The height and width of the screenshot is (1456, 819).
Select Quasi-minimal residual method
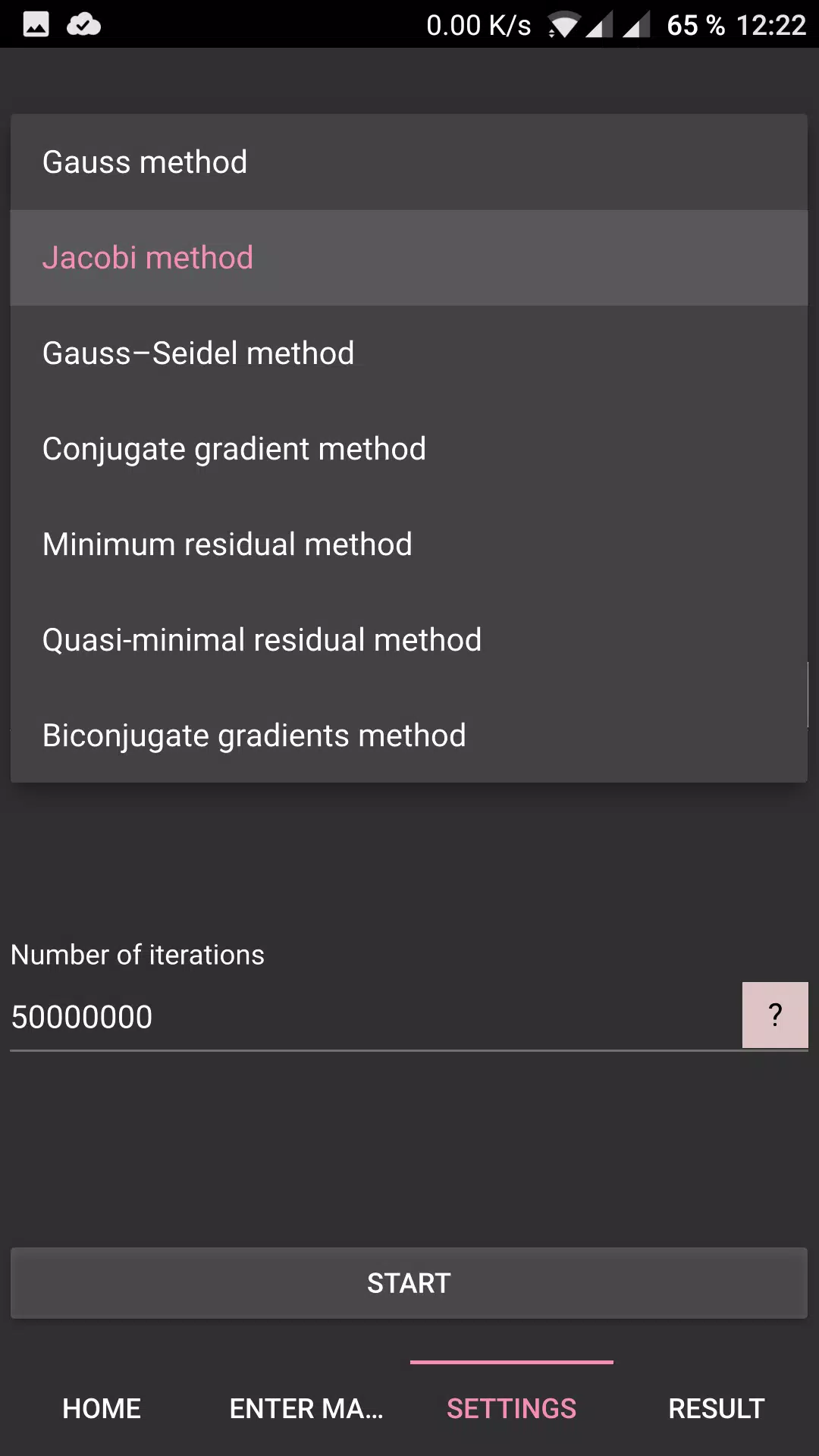coord(409,640)
